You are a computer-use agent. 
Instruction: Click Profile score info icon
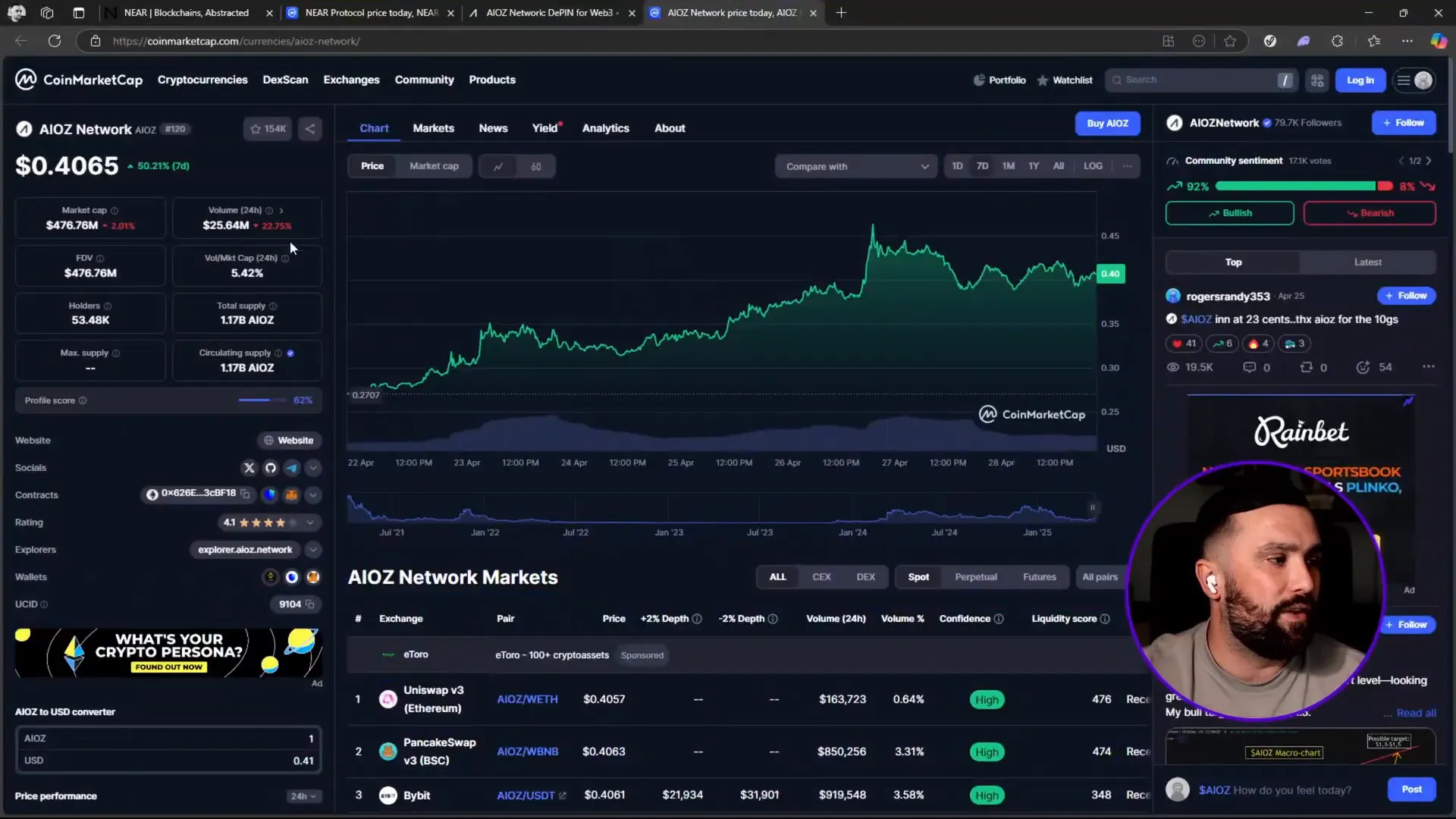(83, 400)
